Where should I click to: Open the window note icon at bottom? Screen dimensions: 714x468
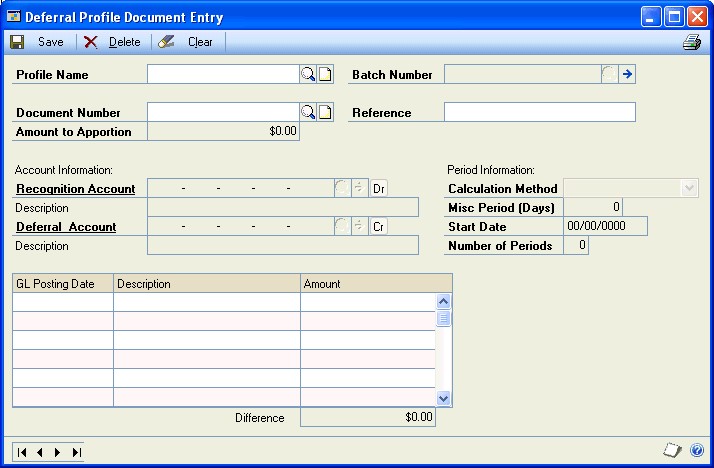(672, 450)
